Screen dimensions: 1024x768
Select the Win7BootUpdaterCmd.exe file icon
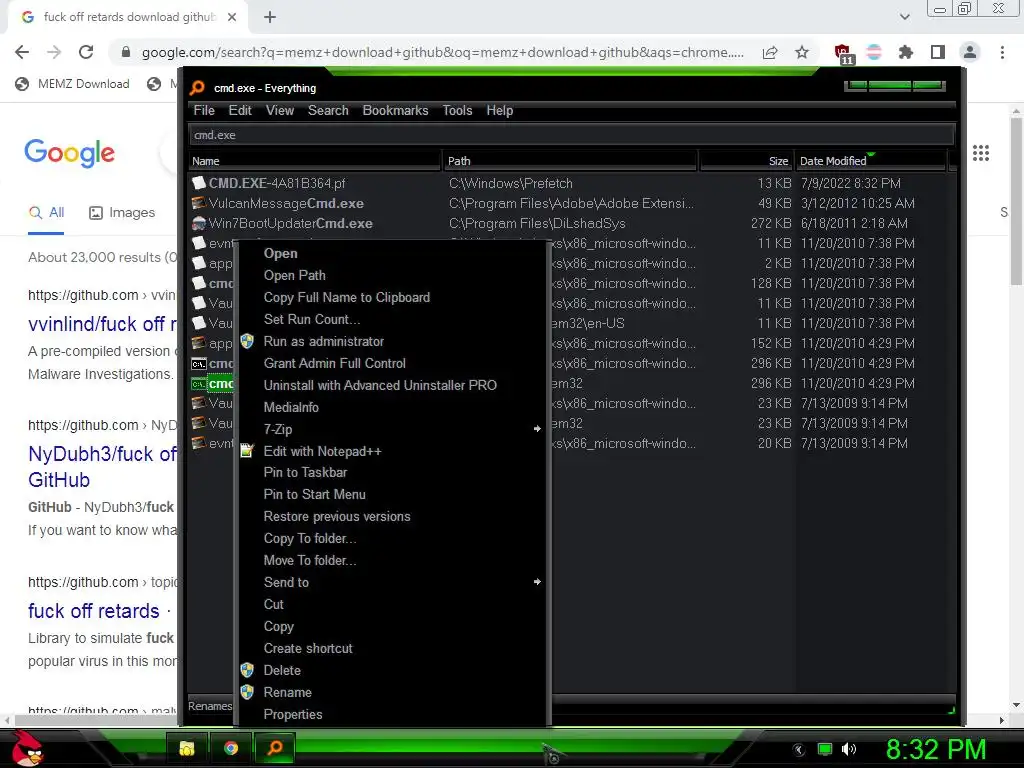point(199,223)
